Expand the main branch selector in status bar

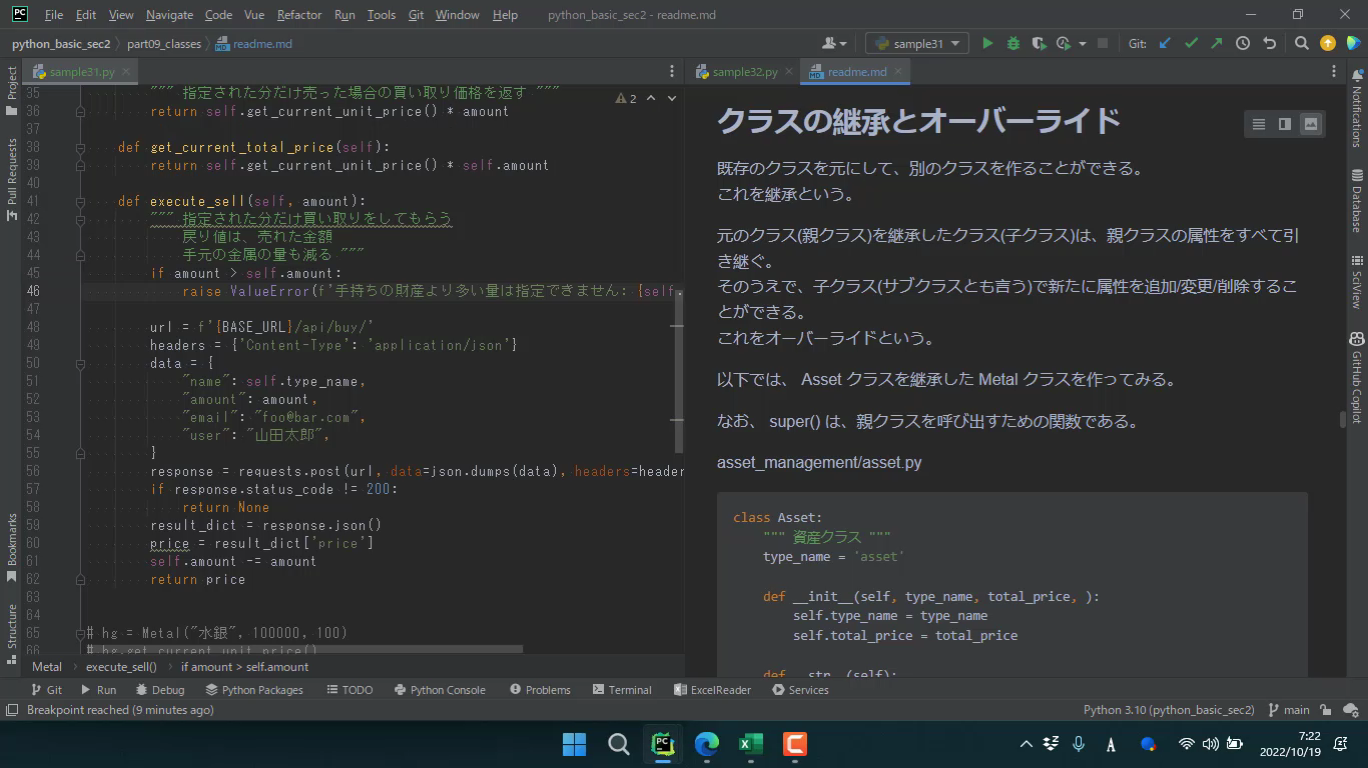tap(1289, 710)
